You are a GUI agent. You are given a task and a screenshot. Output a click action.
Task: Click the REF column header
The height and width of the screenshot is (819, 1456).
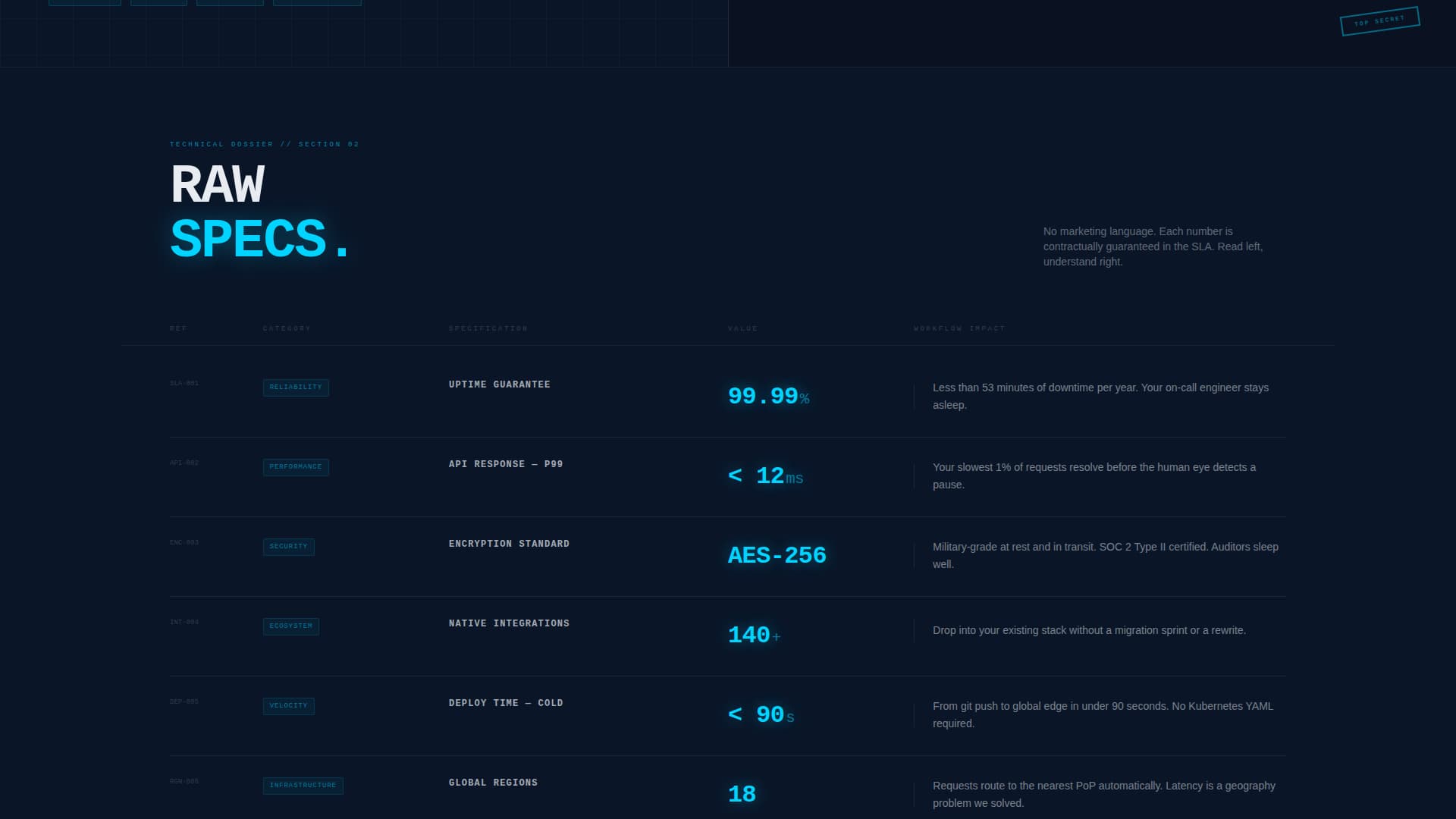click(x=178, y=328)
